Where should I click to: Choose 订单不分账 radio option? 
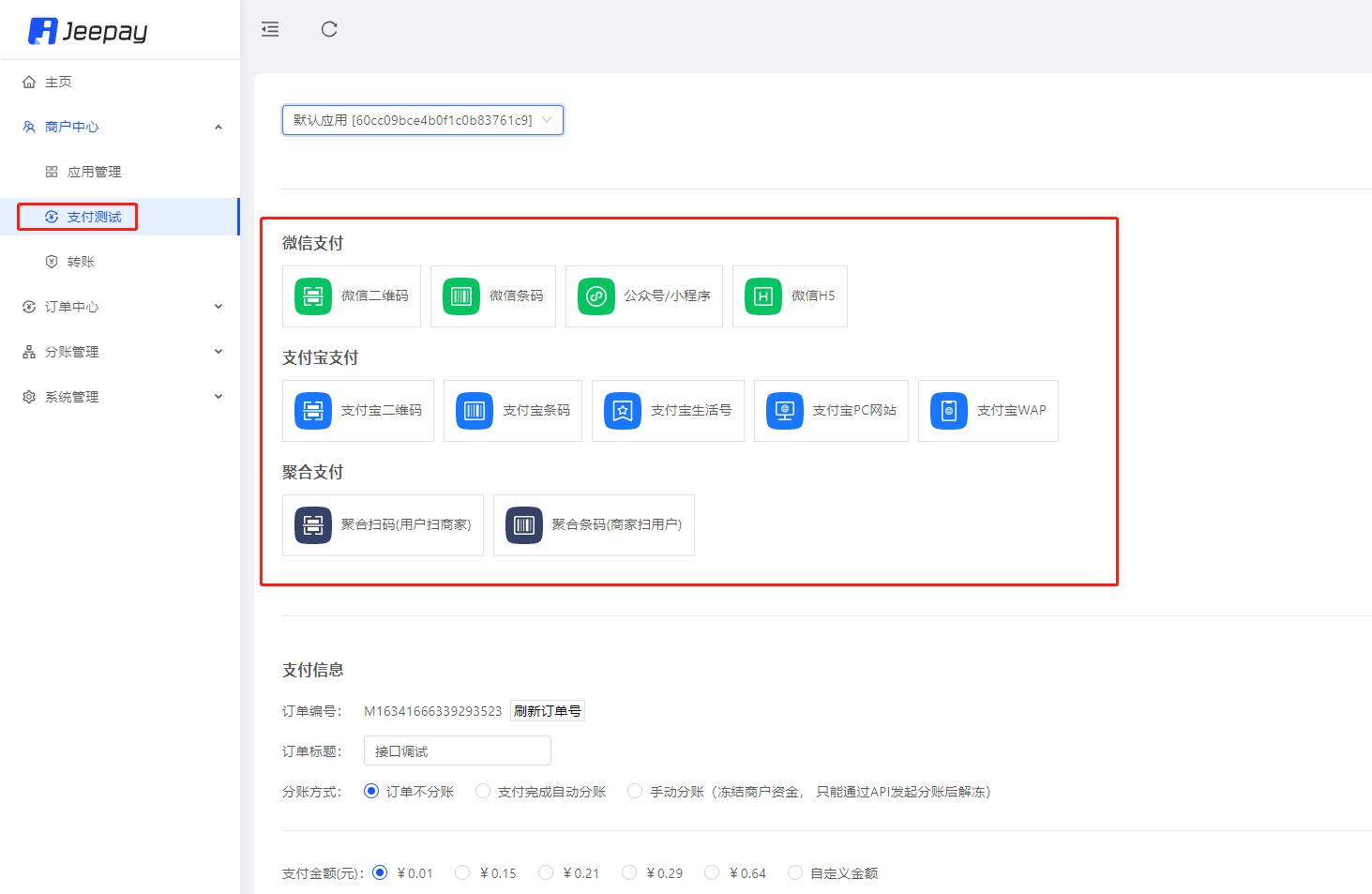[x=371, y=791]
